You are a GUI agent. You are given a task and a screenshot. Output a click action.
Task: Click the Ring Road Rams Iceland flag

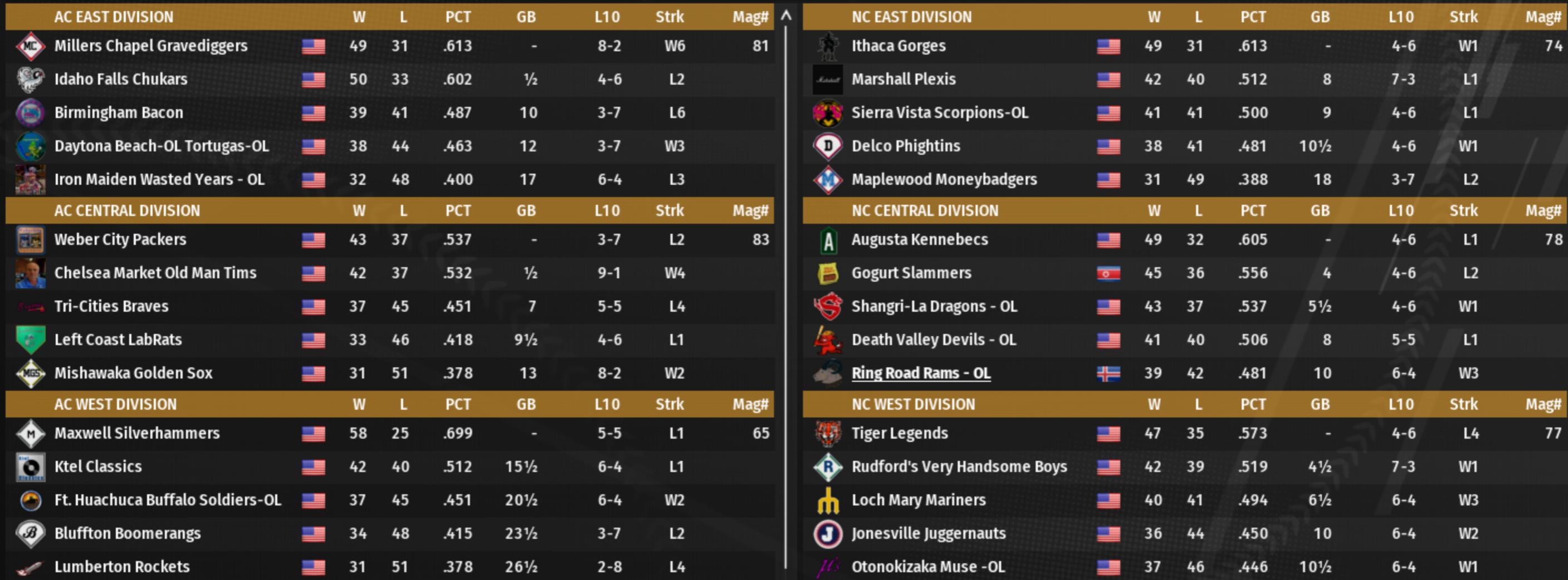coord(1108,373)
